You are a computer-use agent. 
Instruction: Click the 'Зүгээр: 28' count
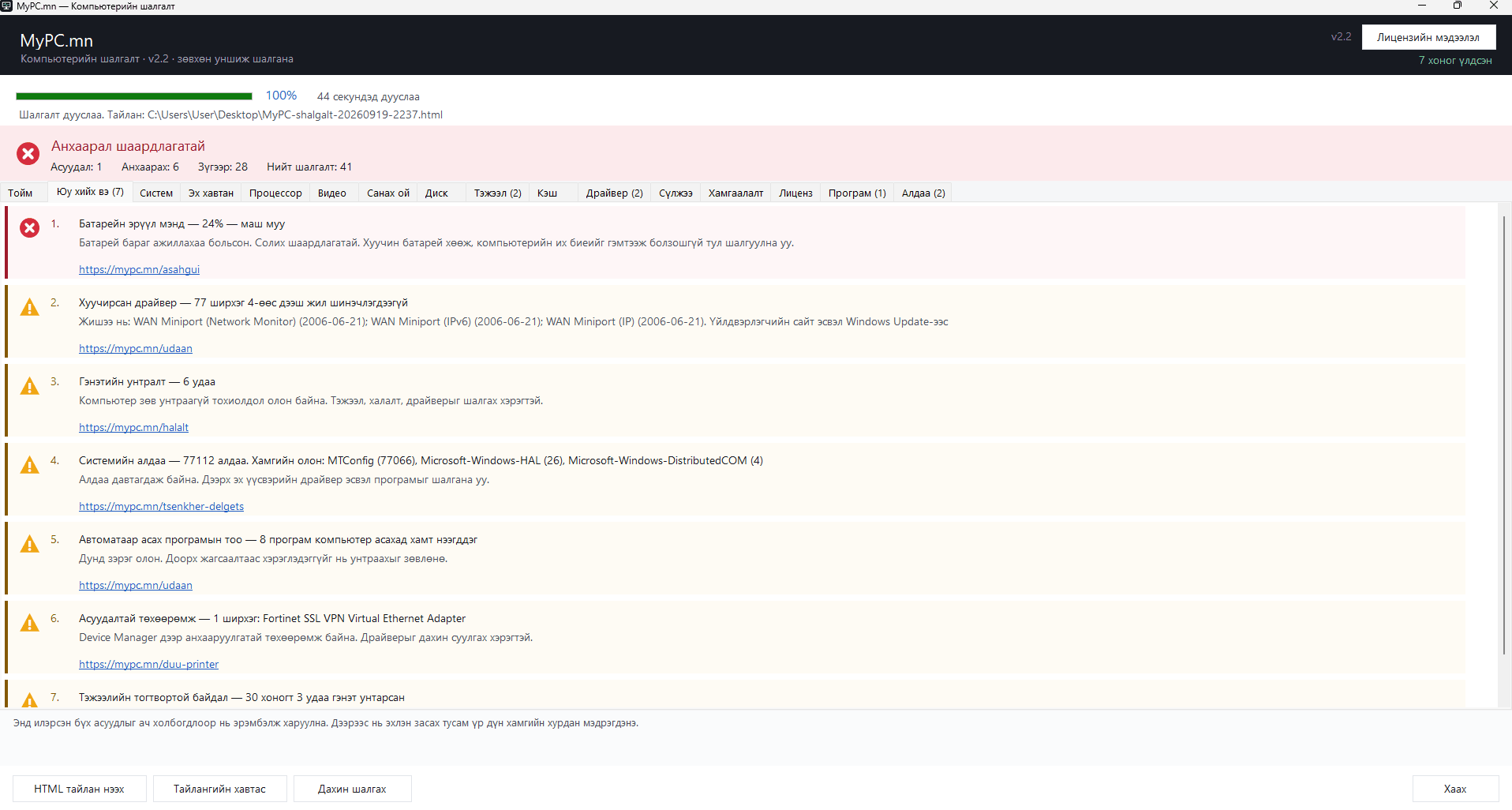pyautogui.click(x=223, y=167)
